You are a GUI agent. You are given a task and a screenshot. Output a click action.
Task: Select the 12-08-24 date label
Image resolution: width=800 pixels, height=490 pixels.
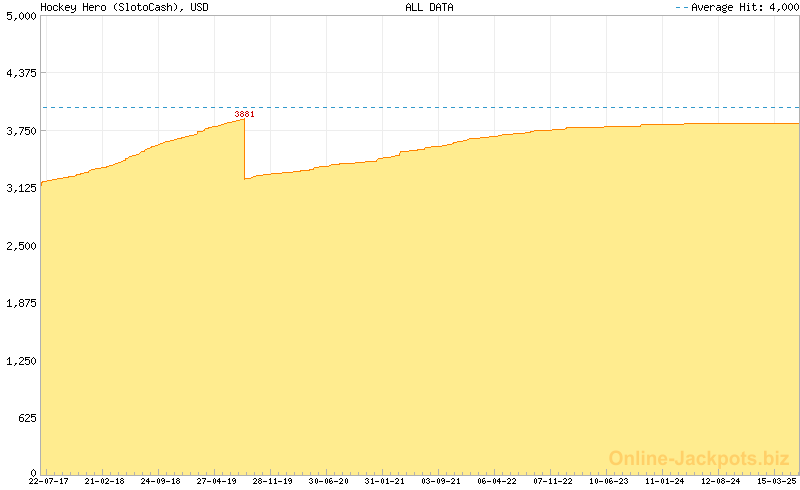pos(721,481)
